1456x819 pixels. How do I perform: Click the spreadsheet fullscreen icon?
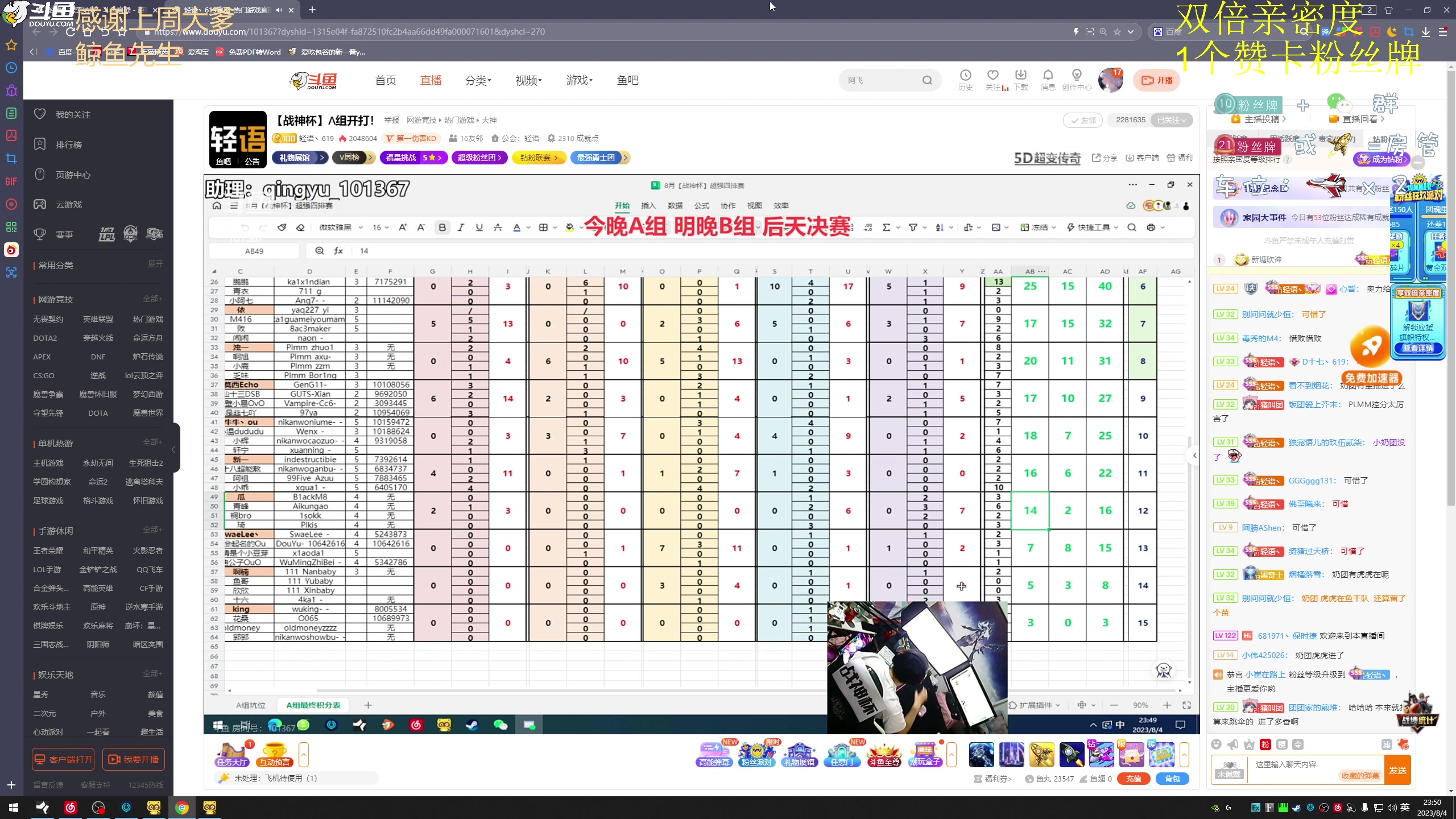click(x=1186, y=705)
